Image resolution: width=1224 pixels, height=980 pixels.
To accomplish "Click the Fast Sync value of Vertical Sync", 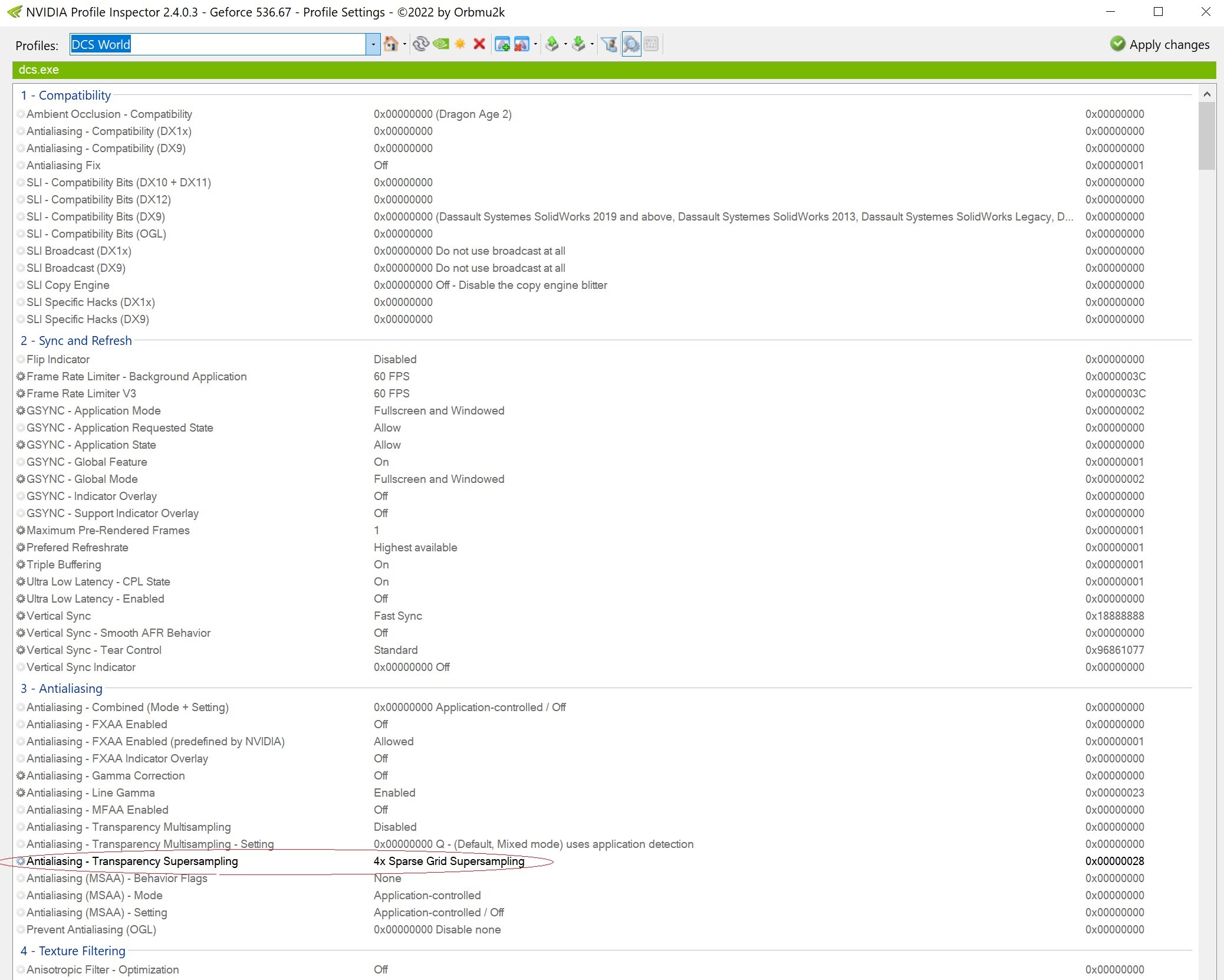I will click(398, 616).
